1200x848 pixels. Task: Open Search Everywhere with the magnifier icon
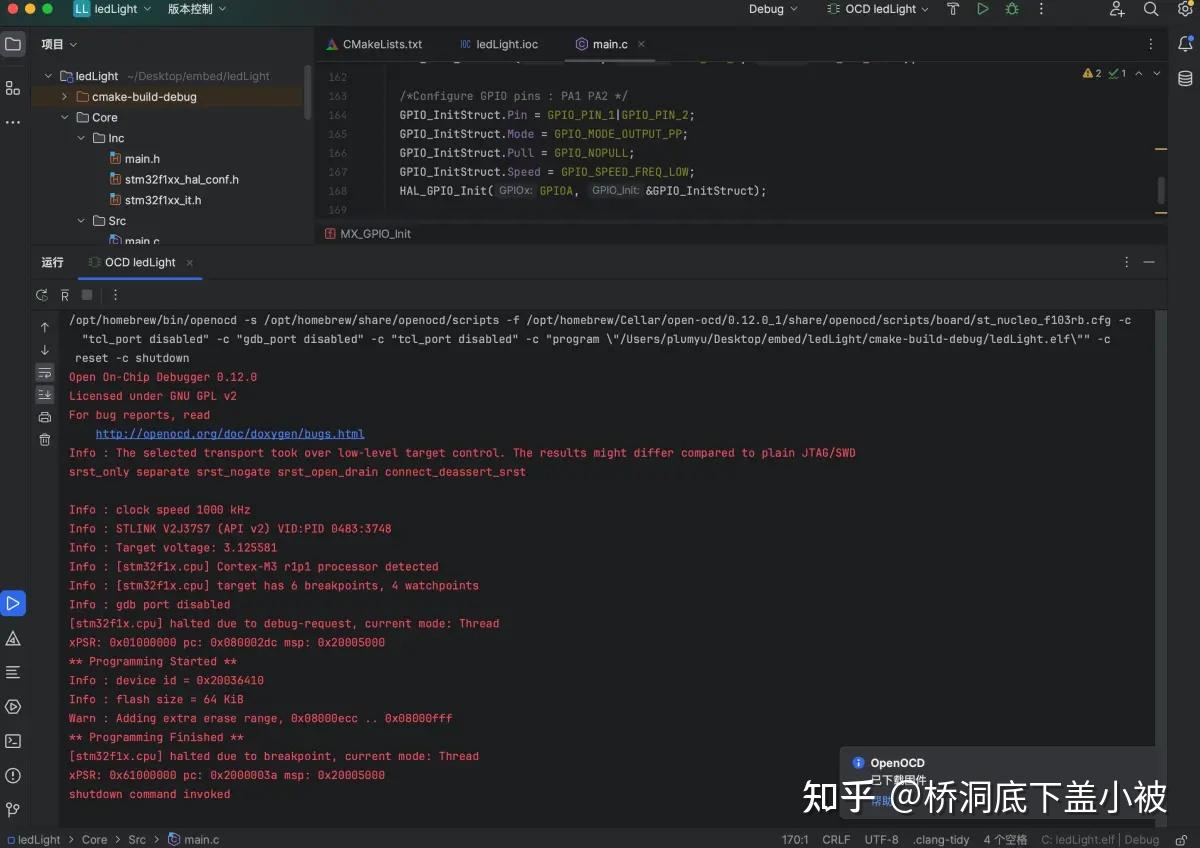tap(1148, 9)
